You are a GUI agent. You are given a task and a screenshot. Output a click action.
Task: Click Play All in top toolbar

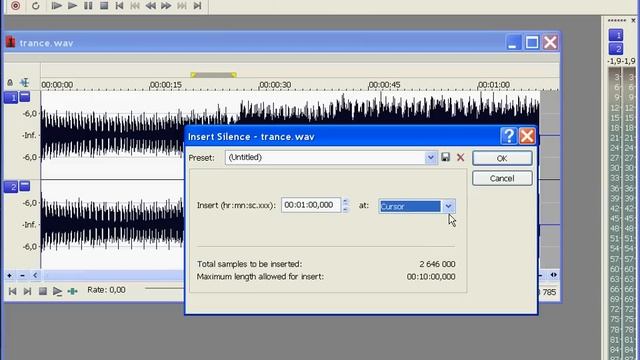click(x=56, y=6)
